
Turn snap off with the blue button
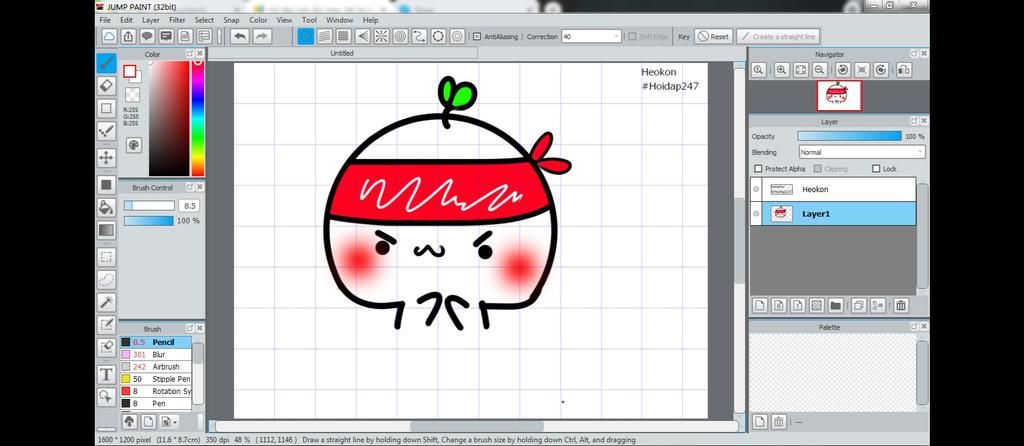305,37
